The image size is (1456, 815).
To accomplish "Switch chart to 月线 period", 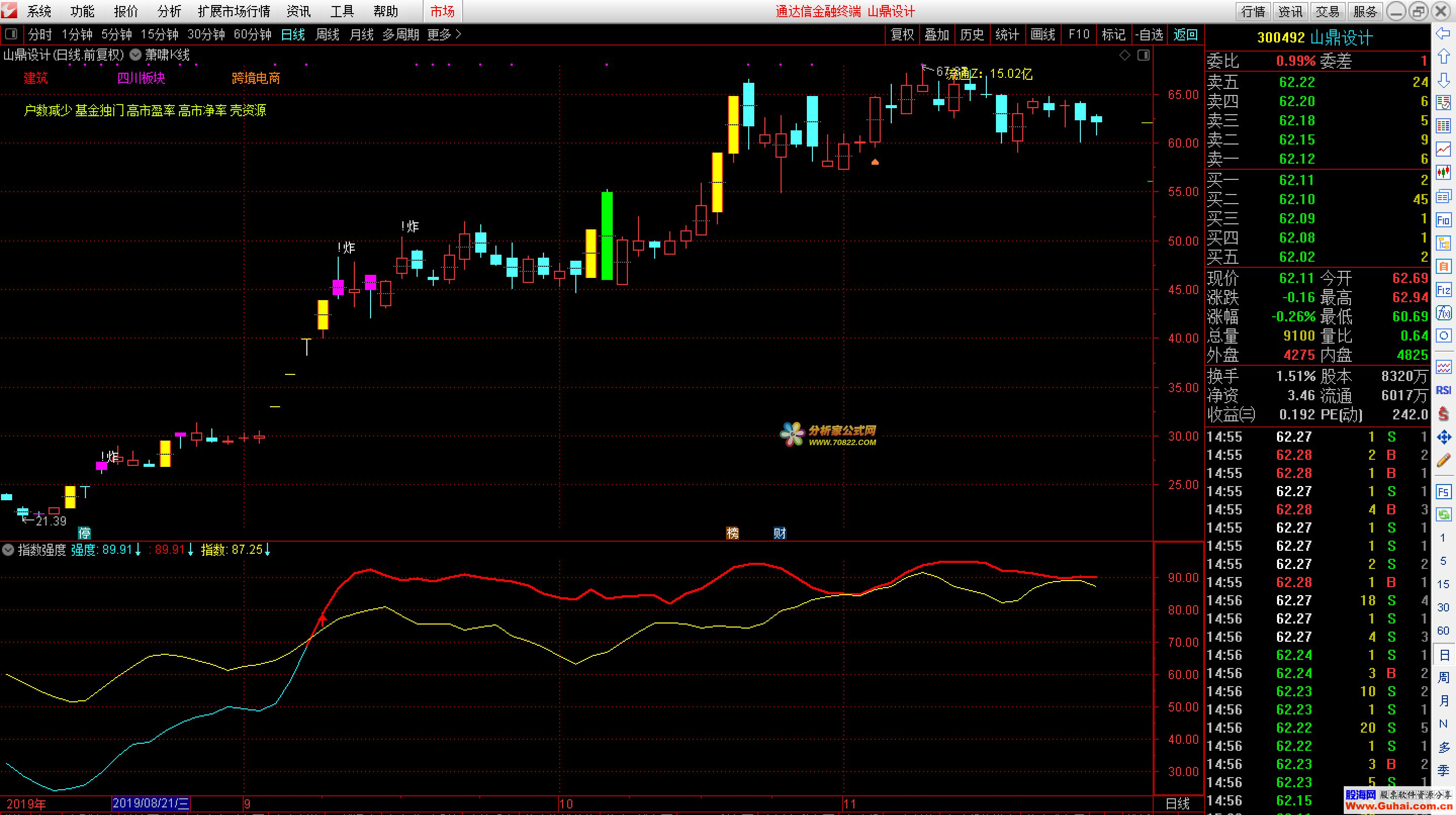I will pos(362,35).
